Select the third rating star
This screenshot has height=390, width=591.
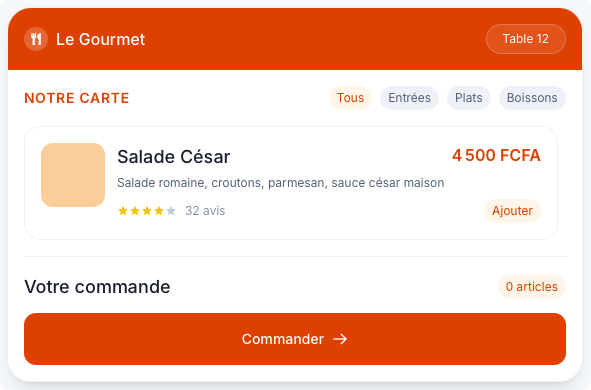coord(147,211)
